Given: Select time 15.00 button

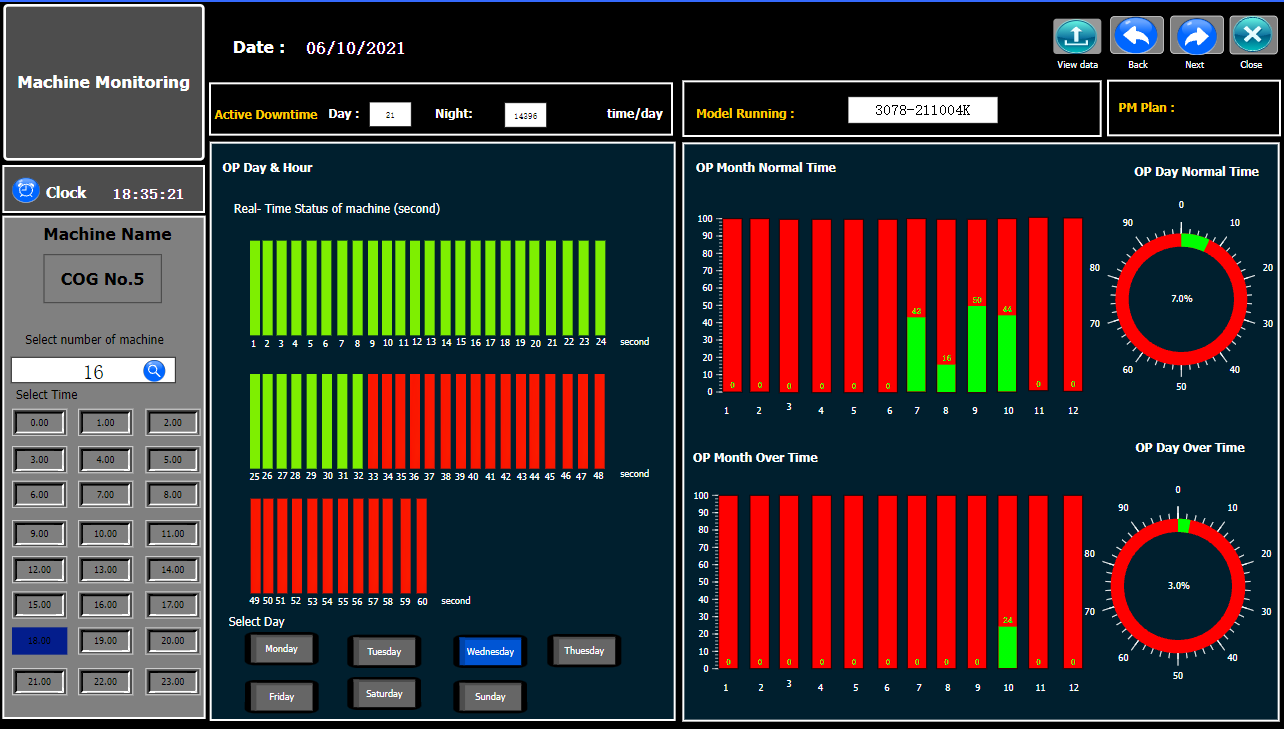Looking at the screenshot, I should click(39, 605).
